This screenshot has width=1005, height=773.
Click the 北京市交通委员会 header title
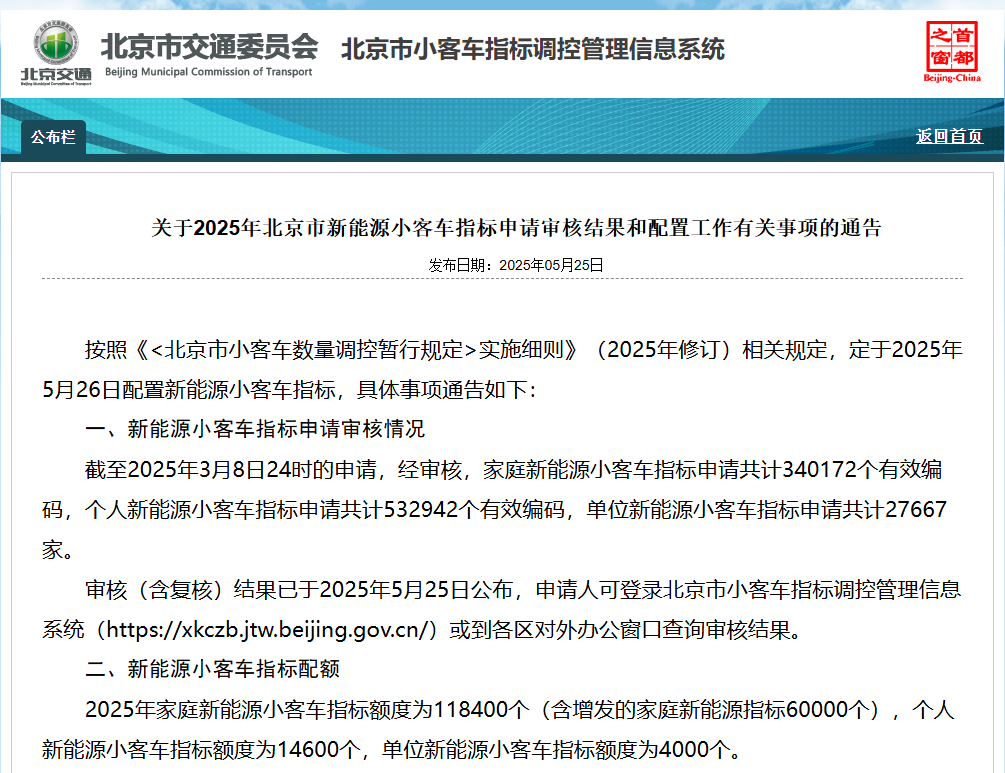point(209,46)
